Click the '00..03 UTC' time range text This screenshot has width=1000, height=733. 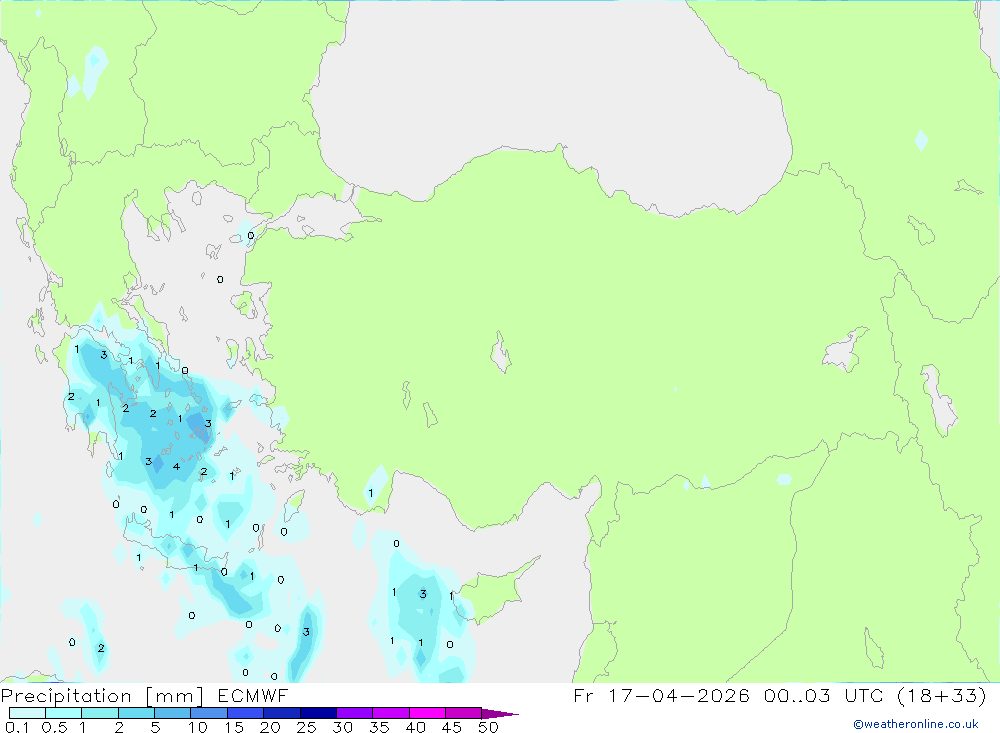coord(824,696)
